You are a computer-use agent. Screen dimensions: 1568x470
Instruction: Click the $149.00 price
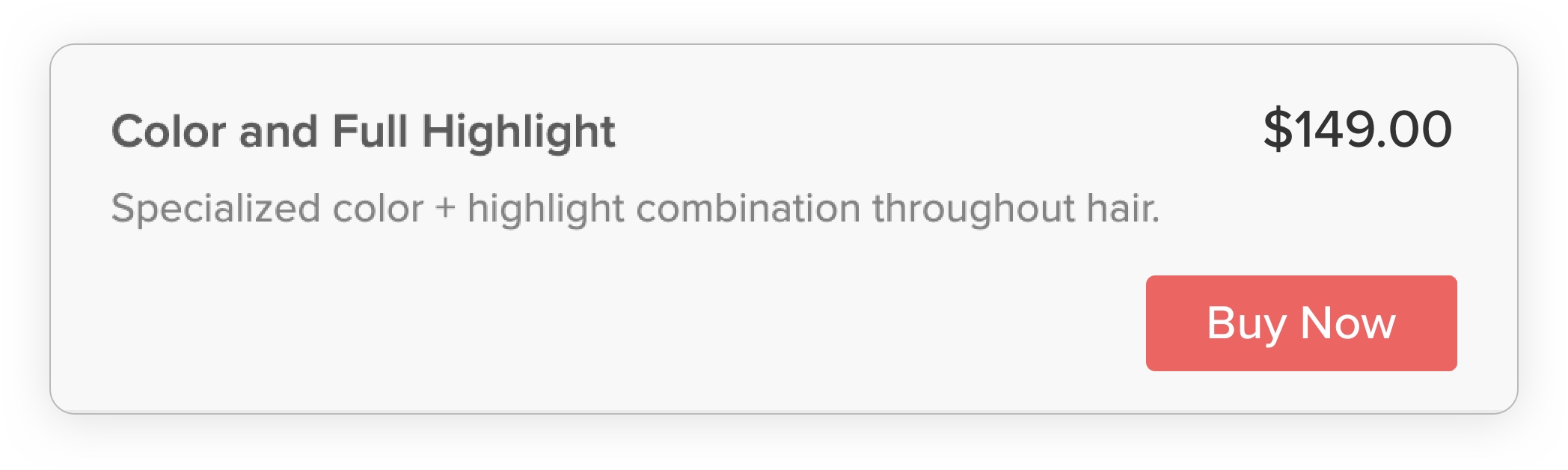click(1357, 129)
